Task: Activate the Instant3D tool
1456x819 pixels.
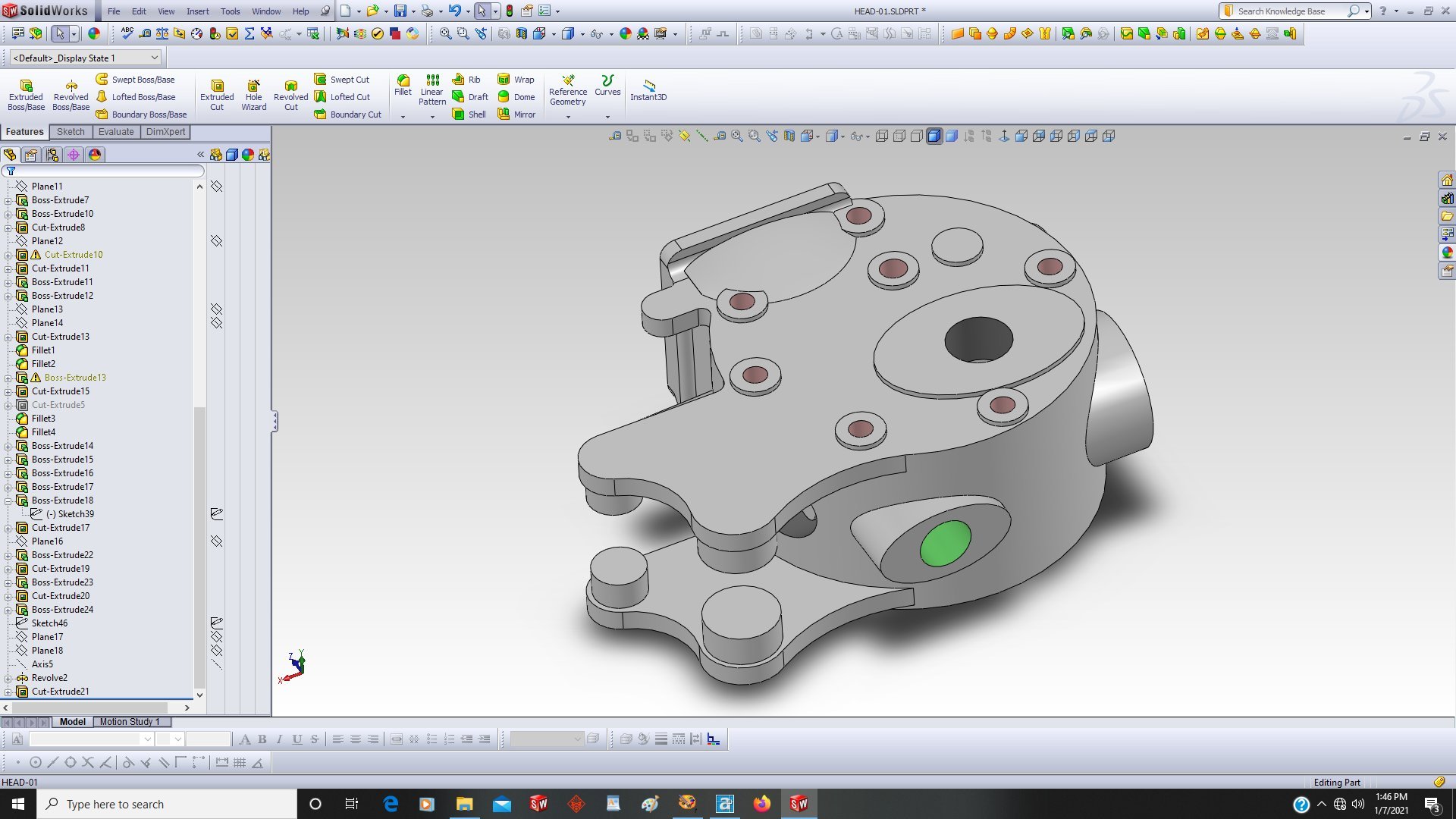Action: (x=648, y=89)
